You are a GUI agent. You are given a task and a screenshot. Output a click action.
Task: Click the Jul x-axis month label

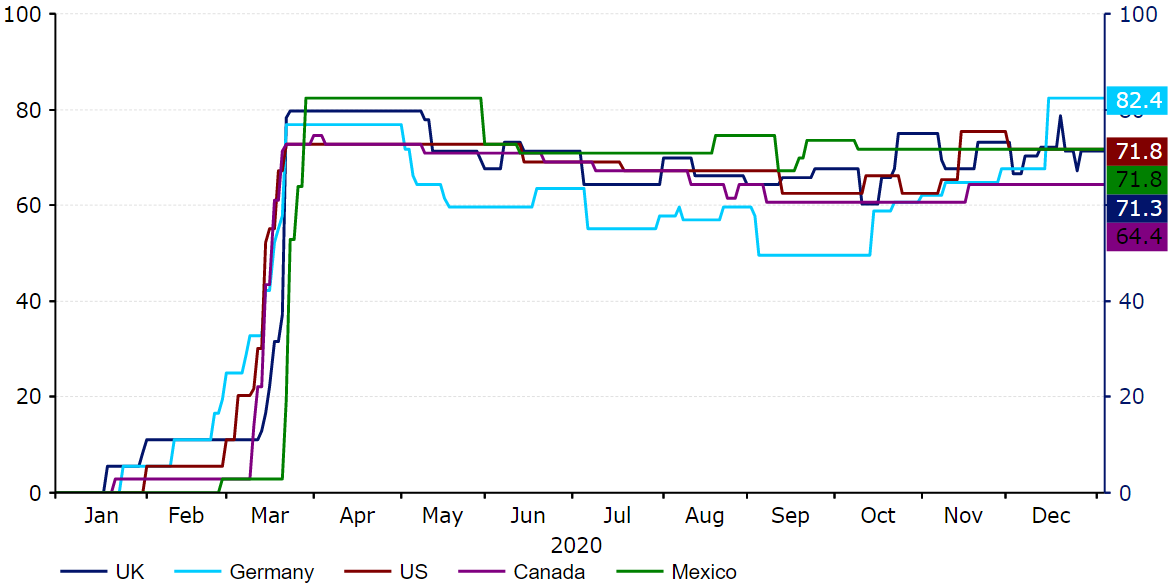(617, 516)
